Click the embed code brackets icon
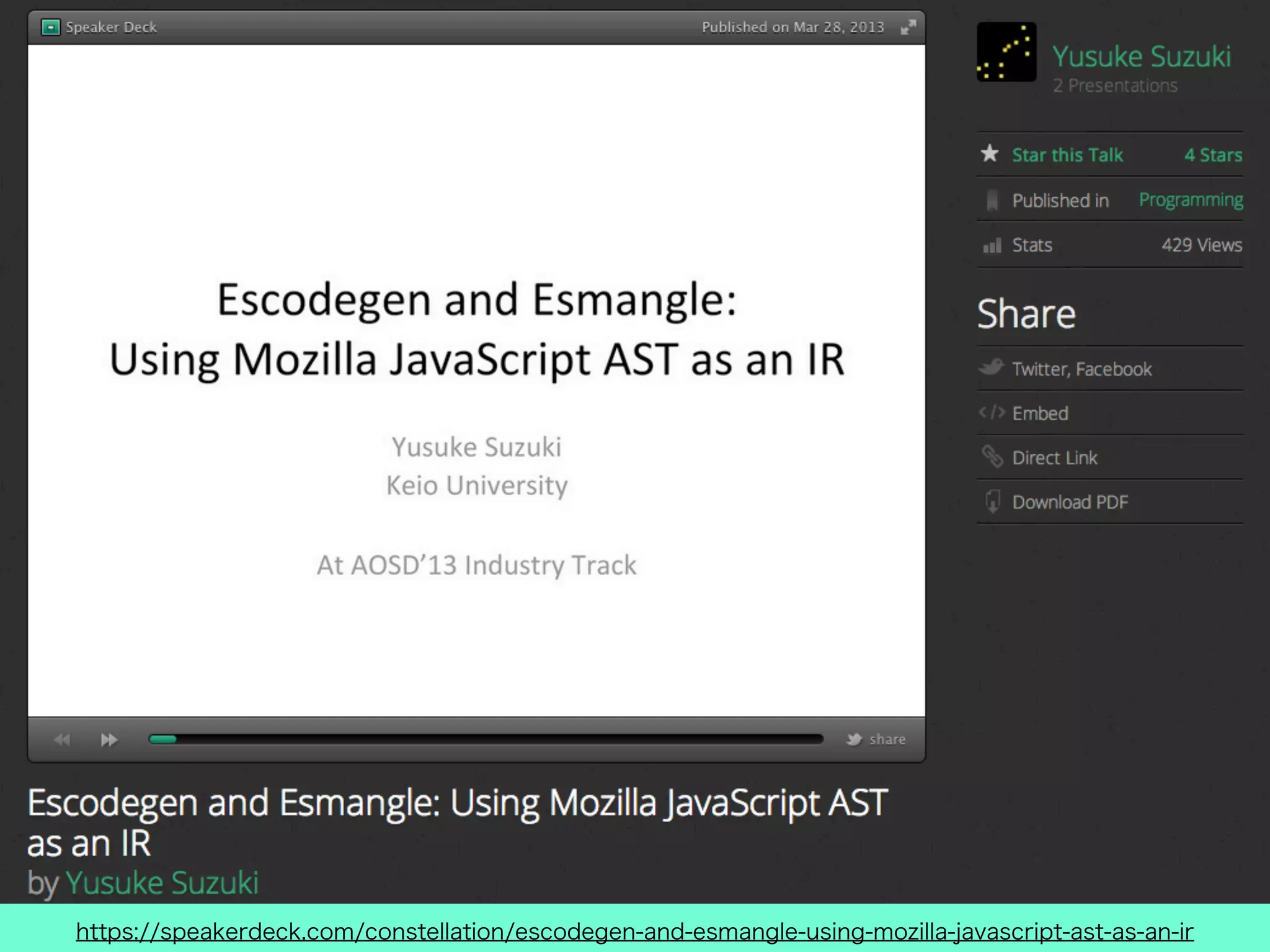Screen dimensions: 1270x952 (992, 413)
